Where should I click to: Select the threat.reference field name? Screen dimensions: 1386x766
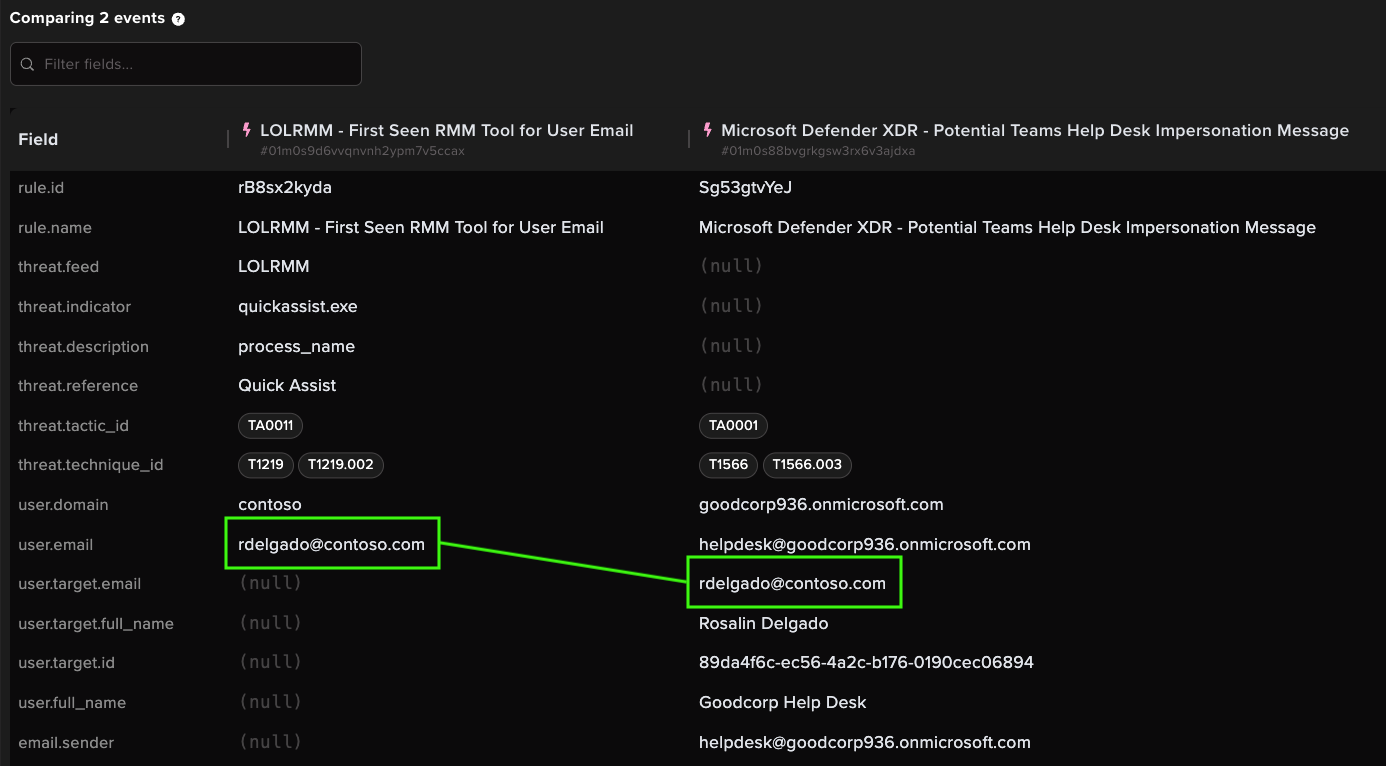pyautogui.click(x=78, y=386)
